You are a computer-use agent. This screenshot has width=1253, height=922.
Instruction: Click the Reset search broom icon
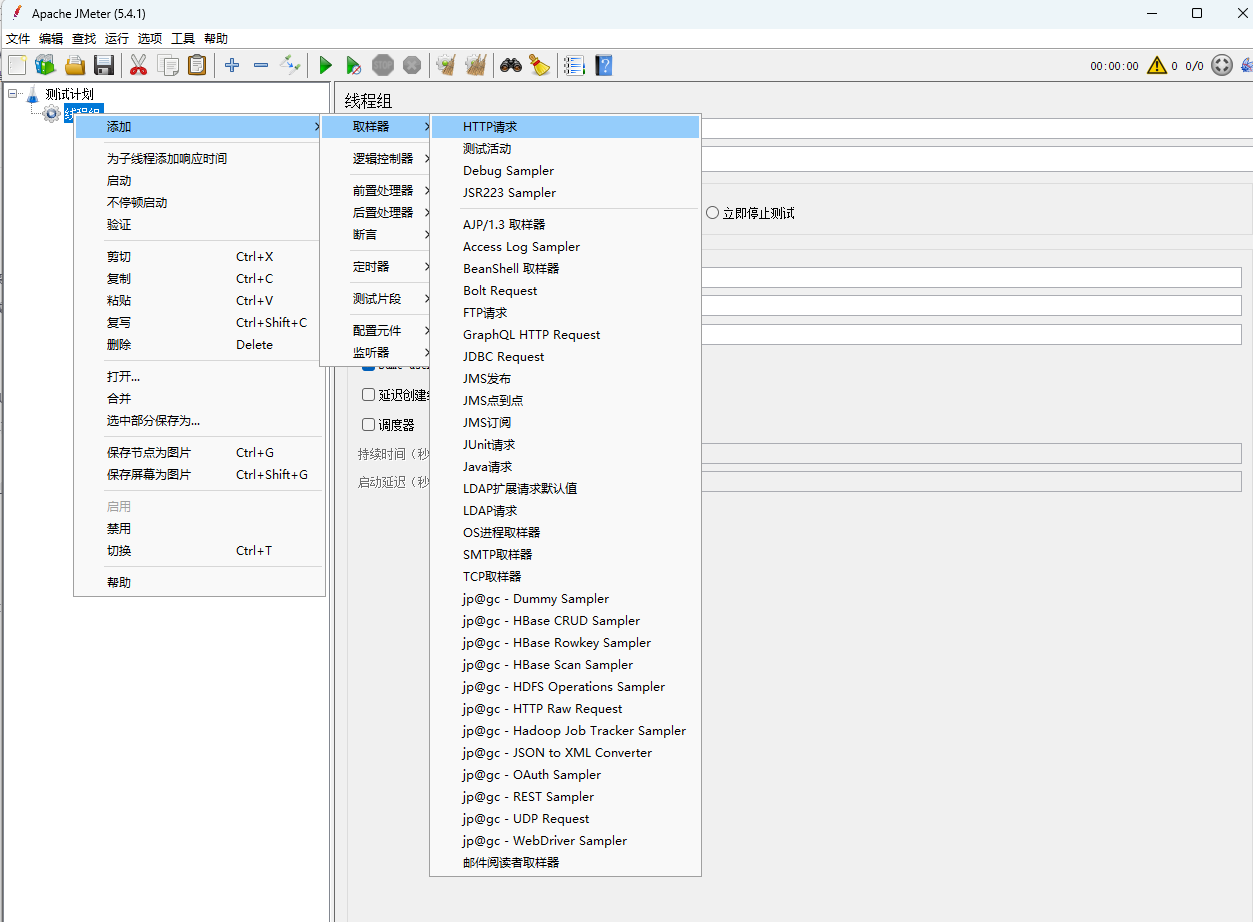[540, 65]
